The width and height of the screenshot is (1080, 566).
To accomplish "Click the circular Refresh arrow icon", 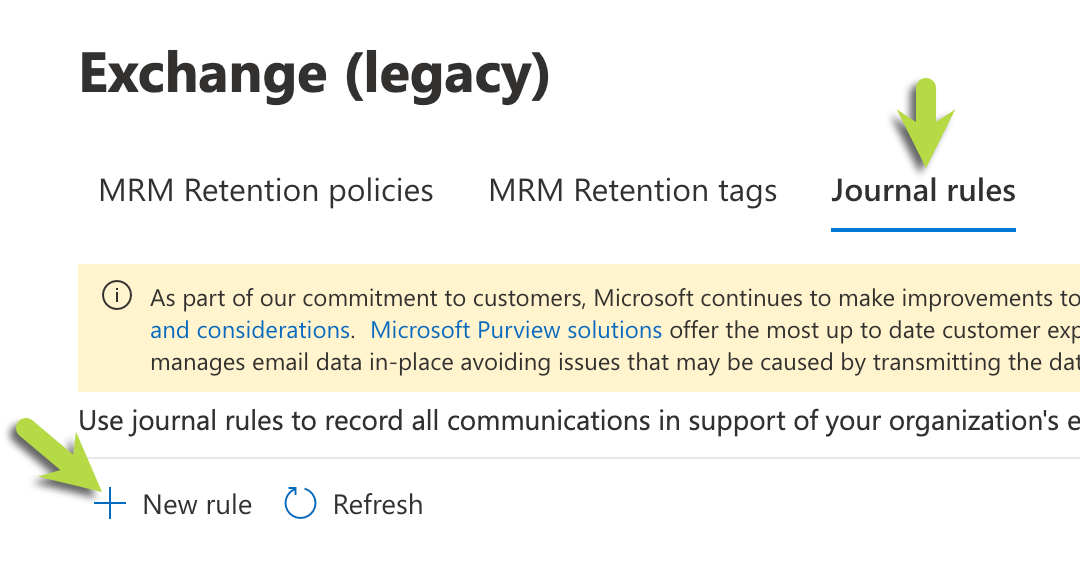I will coord(300,503).
